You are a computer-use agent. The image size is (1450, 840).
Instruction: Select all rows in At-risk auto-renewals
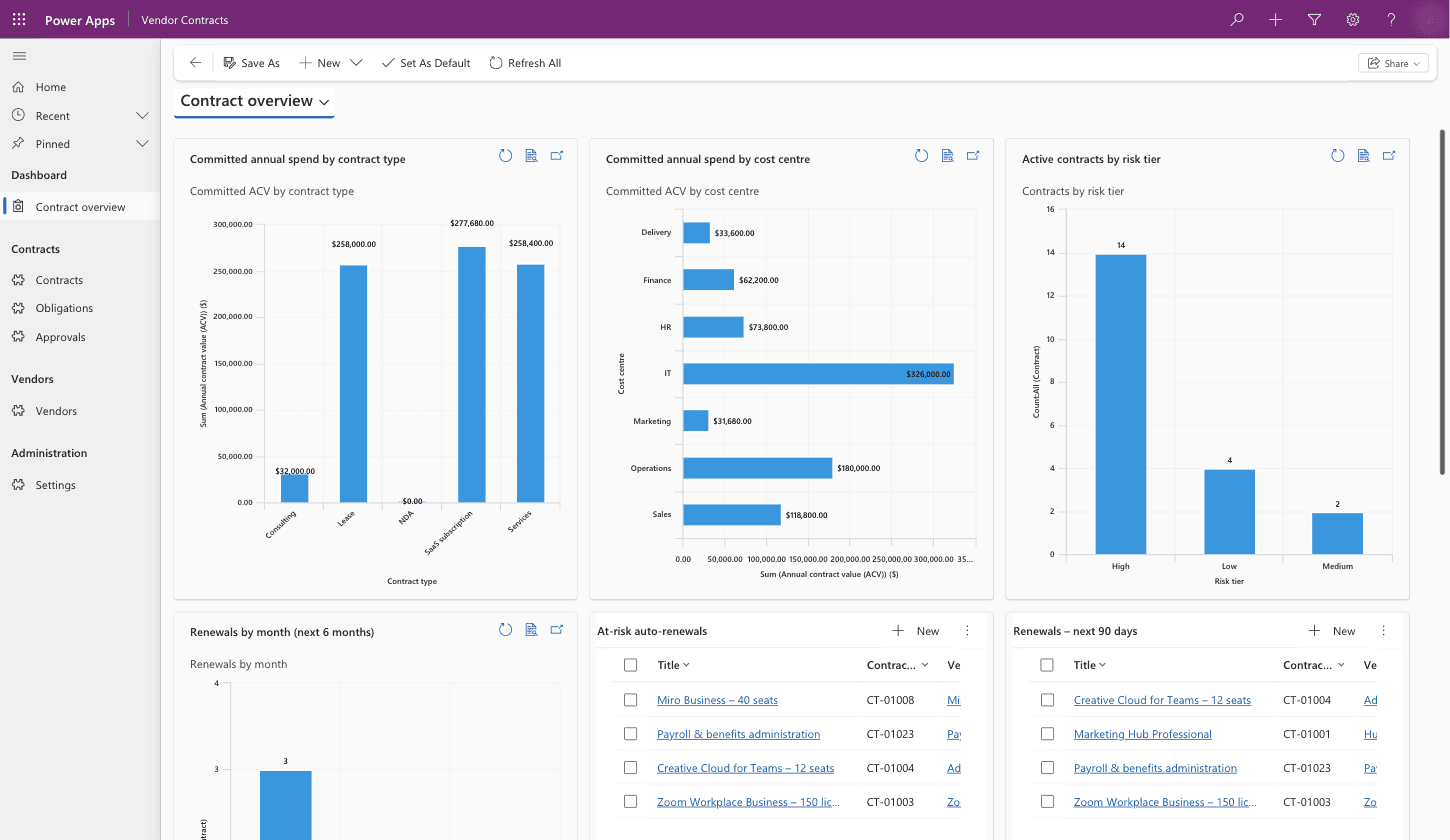[x=630, y=665]
